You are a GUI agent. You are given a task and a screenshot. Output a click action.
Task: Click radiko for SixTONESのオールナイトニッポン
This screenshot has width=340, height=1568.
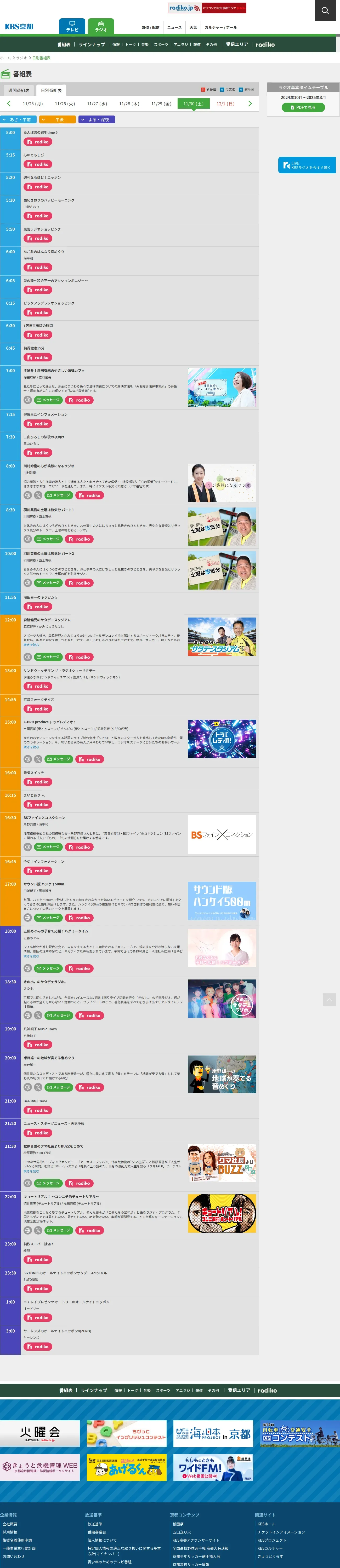tap(38, 1289)
